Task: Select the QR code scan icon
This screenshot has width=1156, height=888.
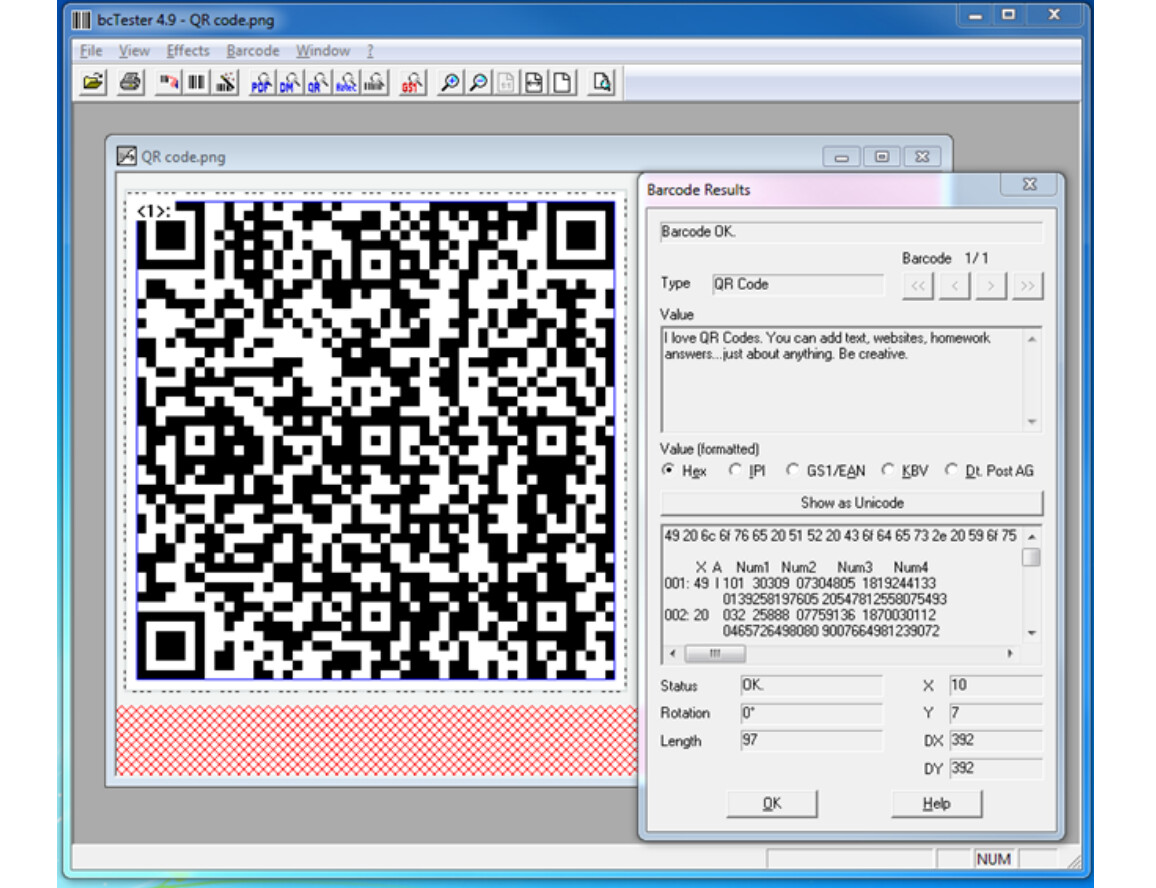Action: [318, 83]
